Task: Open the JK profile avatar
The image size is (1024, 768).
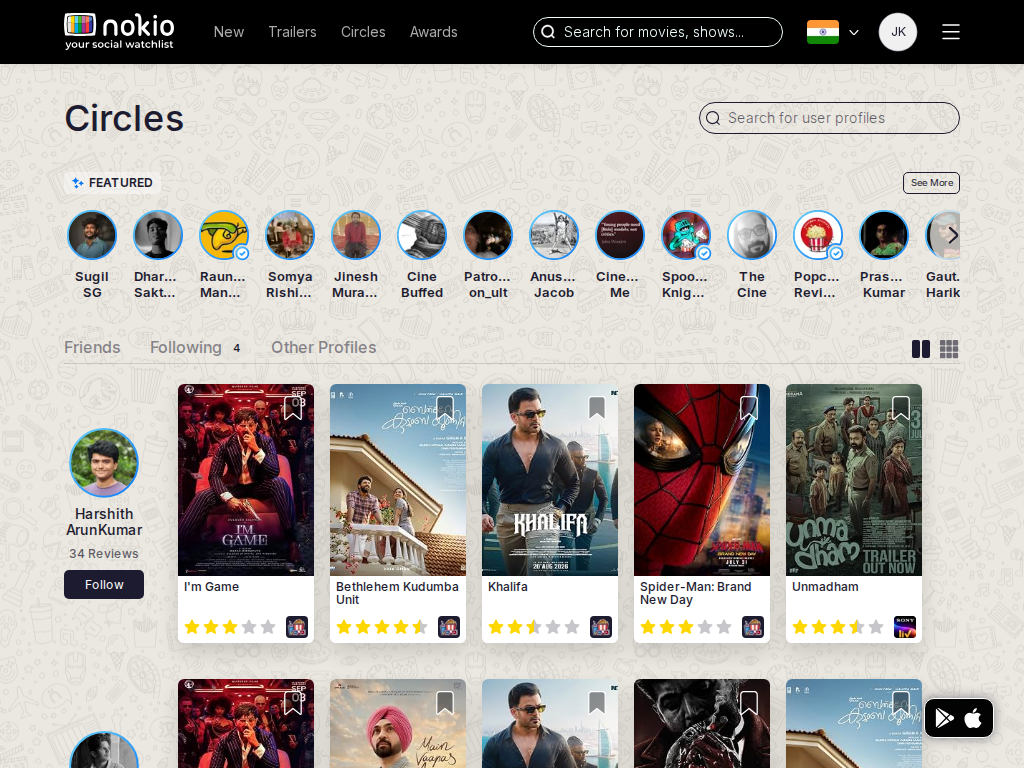Action: pos(898,32)
